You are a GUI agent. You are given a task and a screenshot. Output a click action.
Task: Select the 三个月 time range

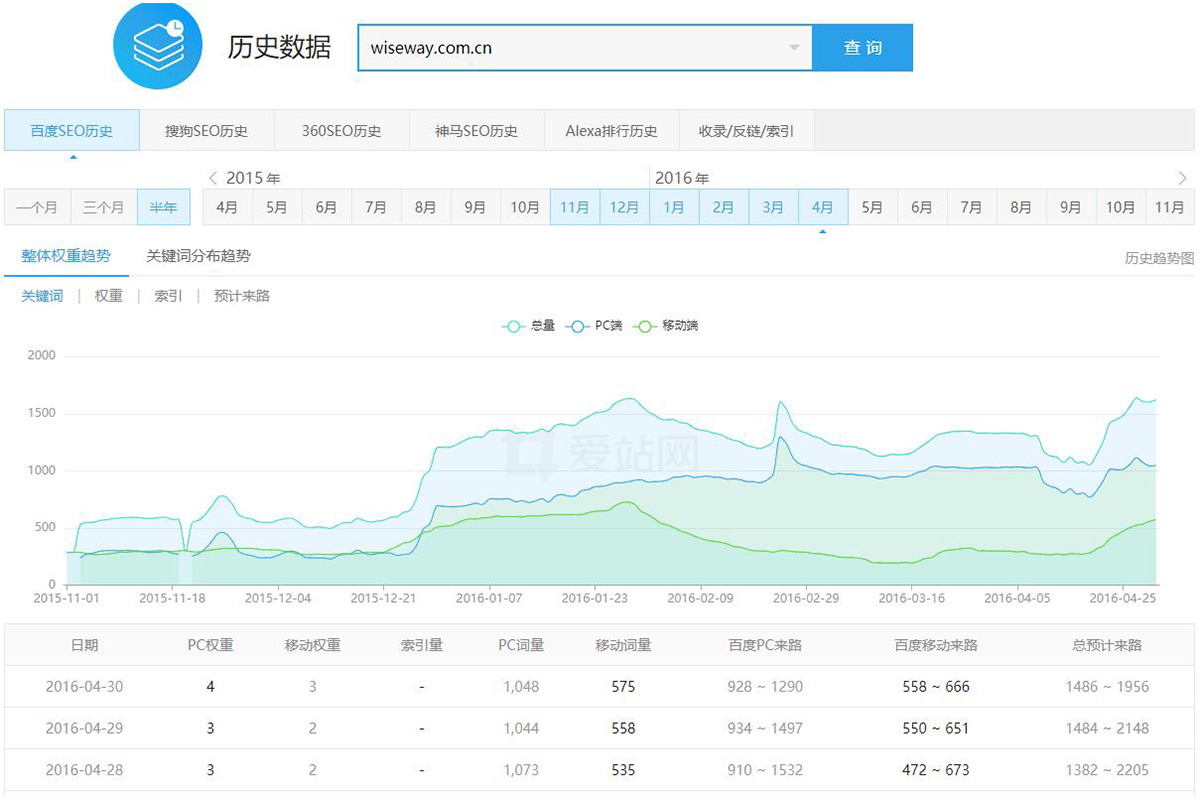pyautogui.click(x=101, y=207)
